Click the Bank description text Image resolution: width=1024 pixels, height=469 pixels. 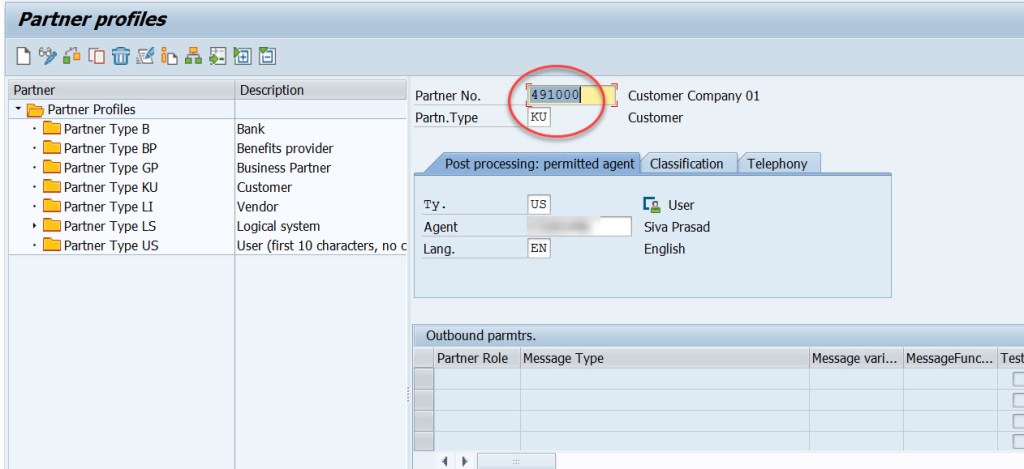click(x=251, y=129)
